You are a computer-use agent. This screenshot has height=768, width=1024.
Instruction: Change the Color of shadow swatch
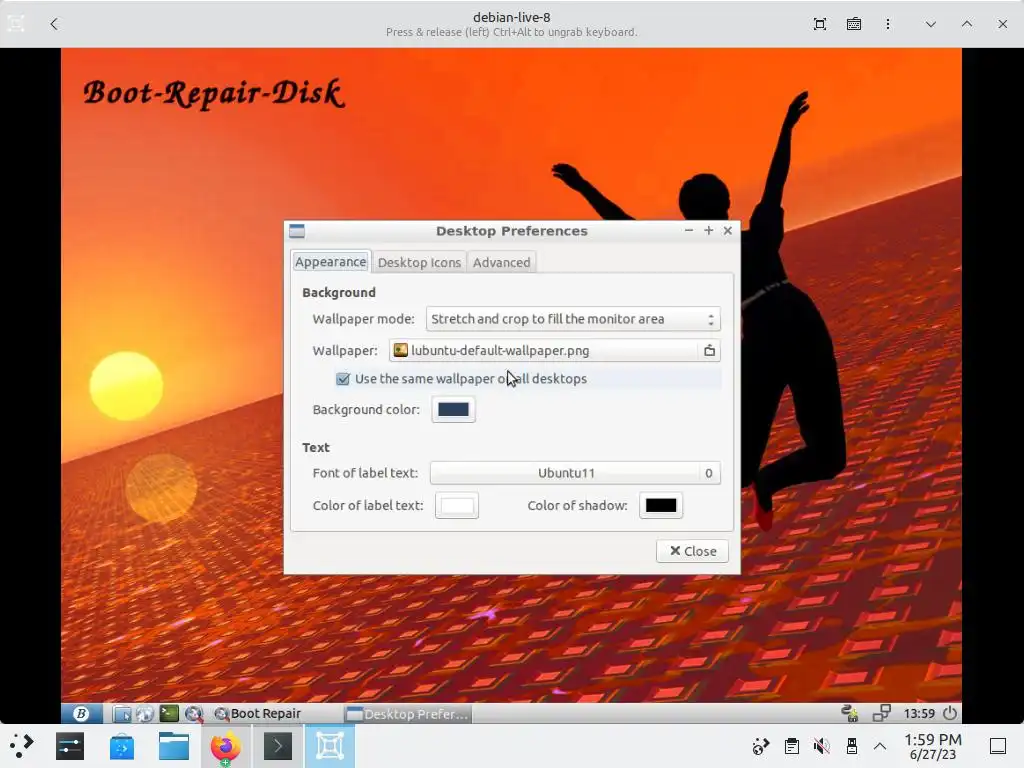(661, 505)
